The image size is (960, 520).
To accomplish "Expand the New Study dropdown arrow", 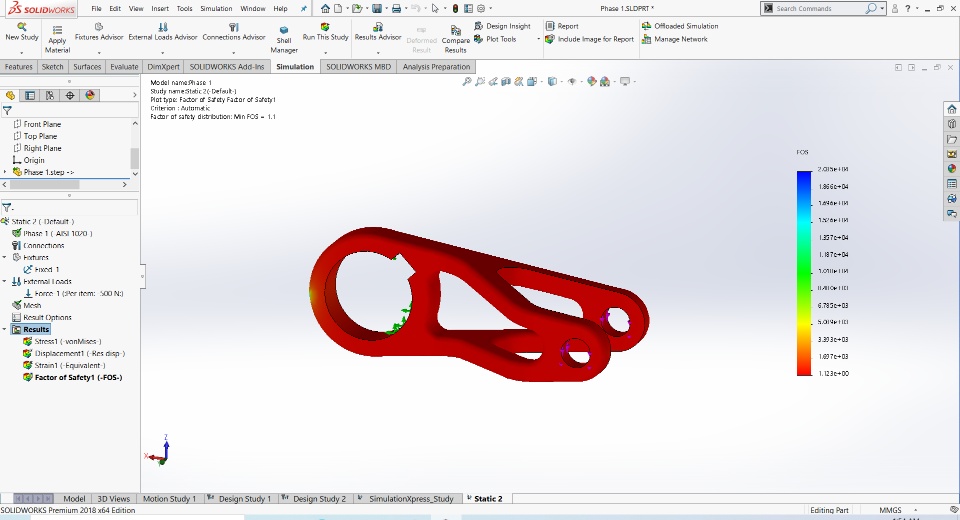I will pyautogui.click(x=22, y=52).
